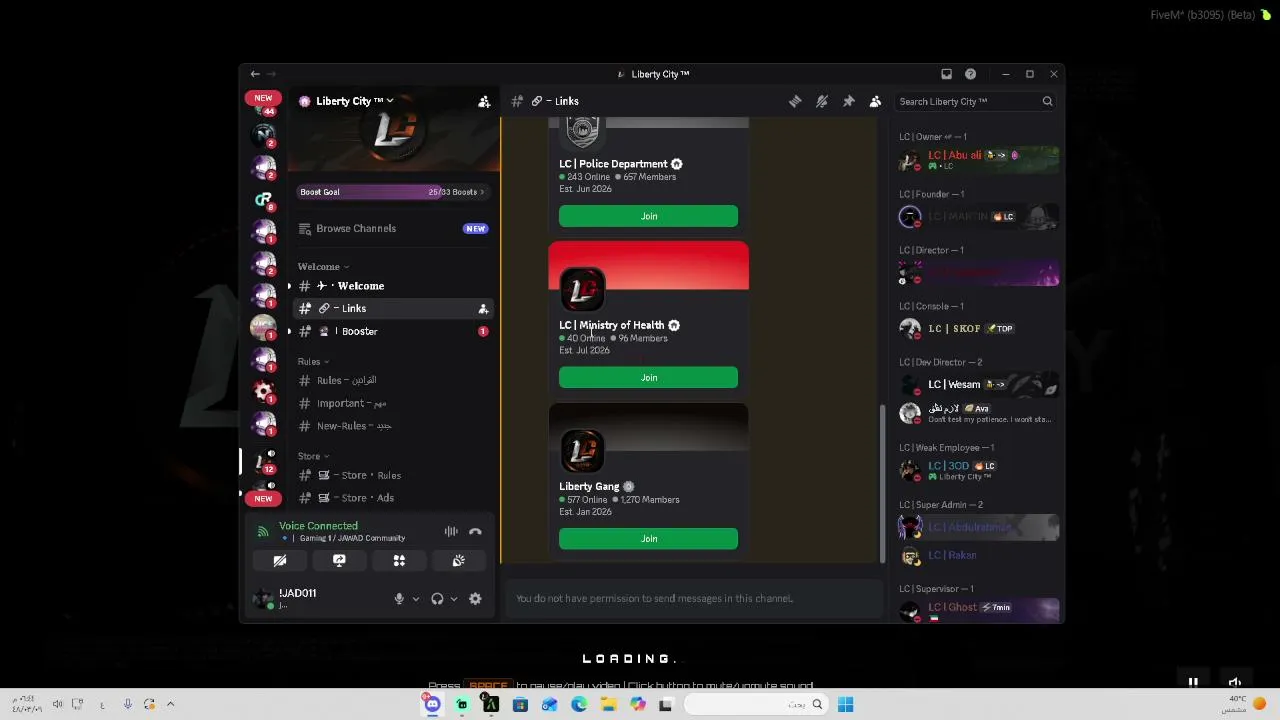The height and width of the screenshot is (720, 1280).
Task: Open pinned messages with the pin icon
Action: click(849, 101)
